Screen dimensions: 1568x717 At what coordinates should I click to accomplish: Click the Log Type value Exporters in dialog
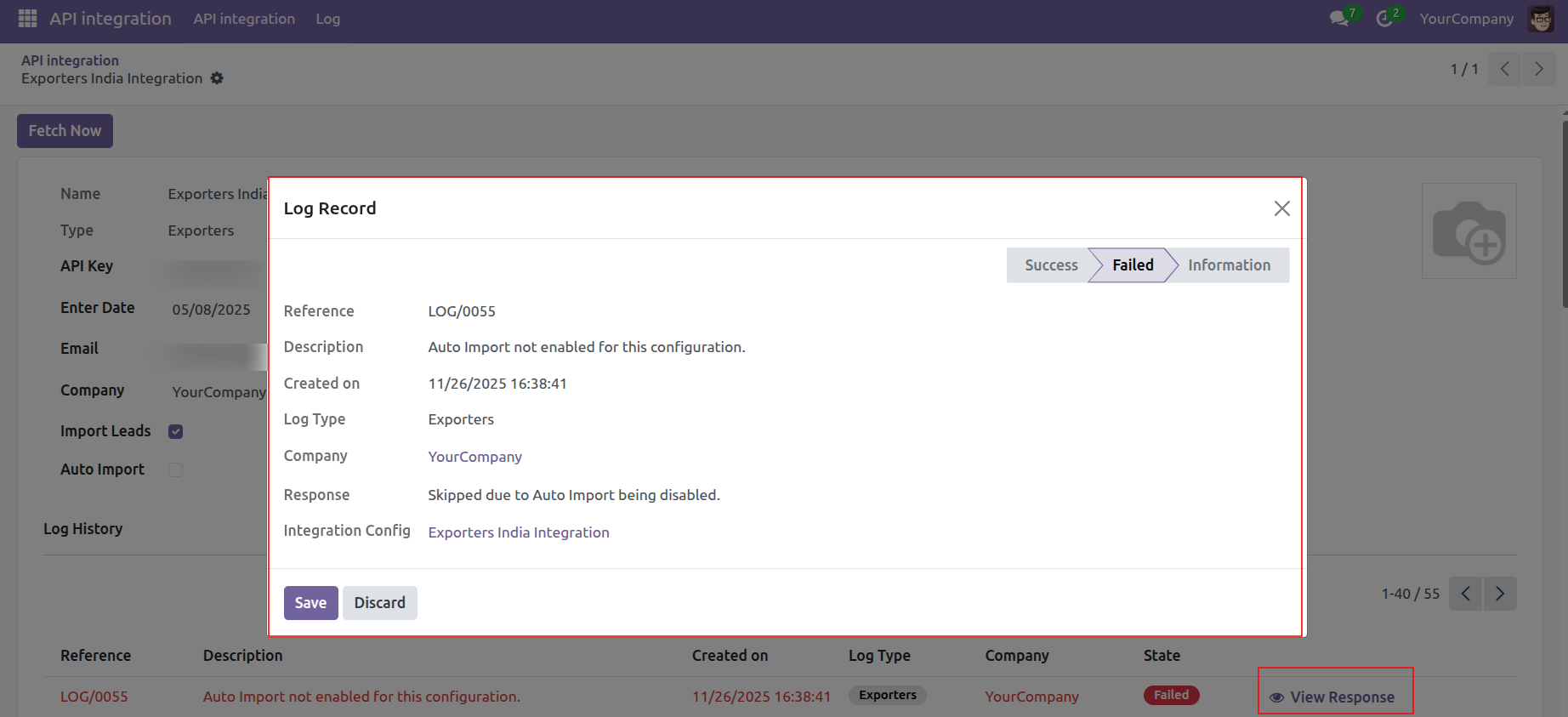(x=461, y=419)
